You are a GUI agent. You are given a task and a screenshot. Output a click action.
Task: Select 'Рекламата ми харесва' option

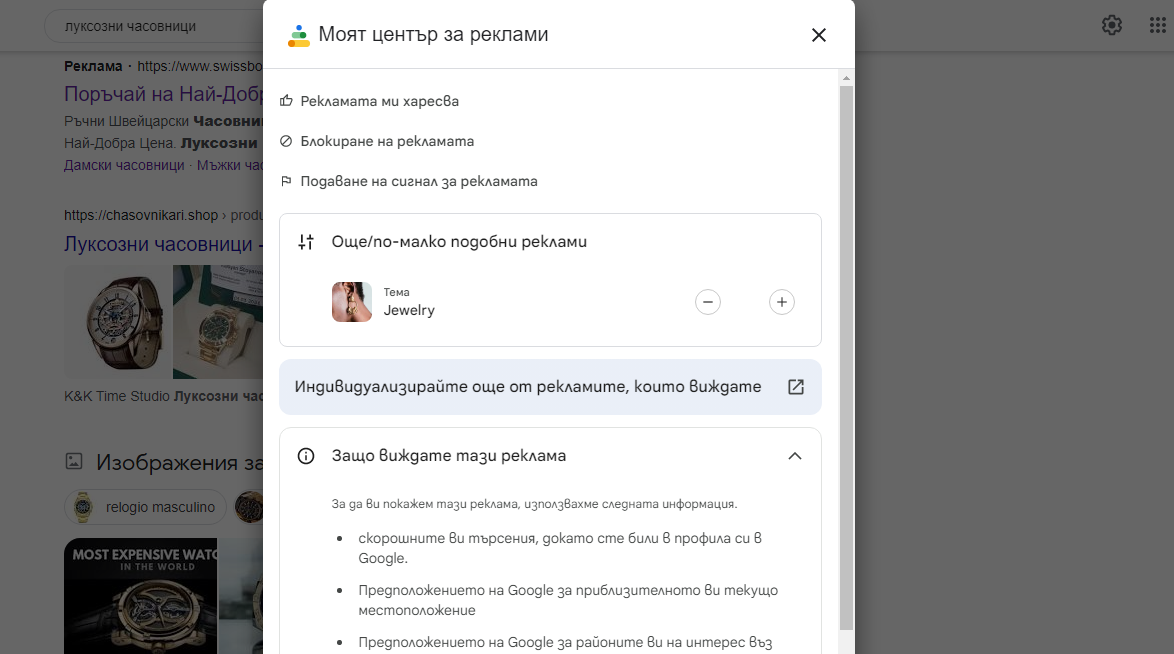(x=380, y=101)
